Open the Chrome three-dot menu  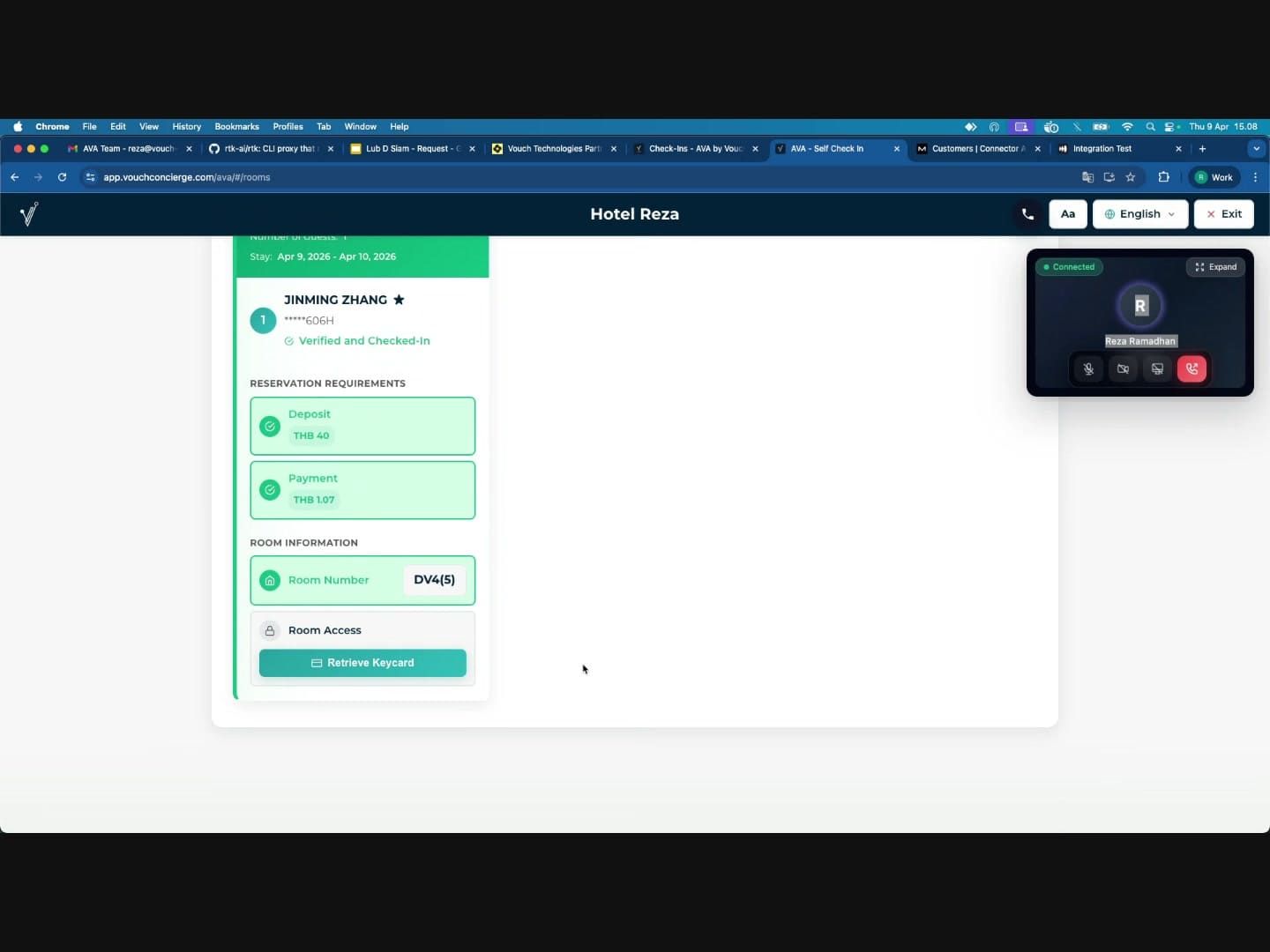[x=1256, y=177]
